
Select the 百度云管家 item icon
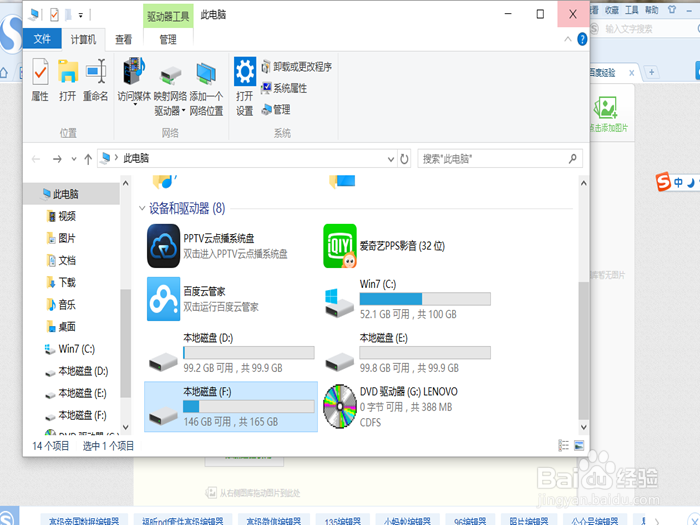point(163,299)
